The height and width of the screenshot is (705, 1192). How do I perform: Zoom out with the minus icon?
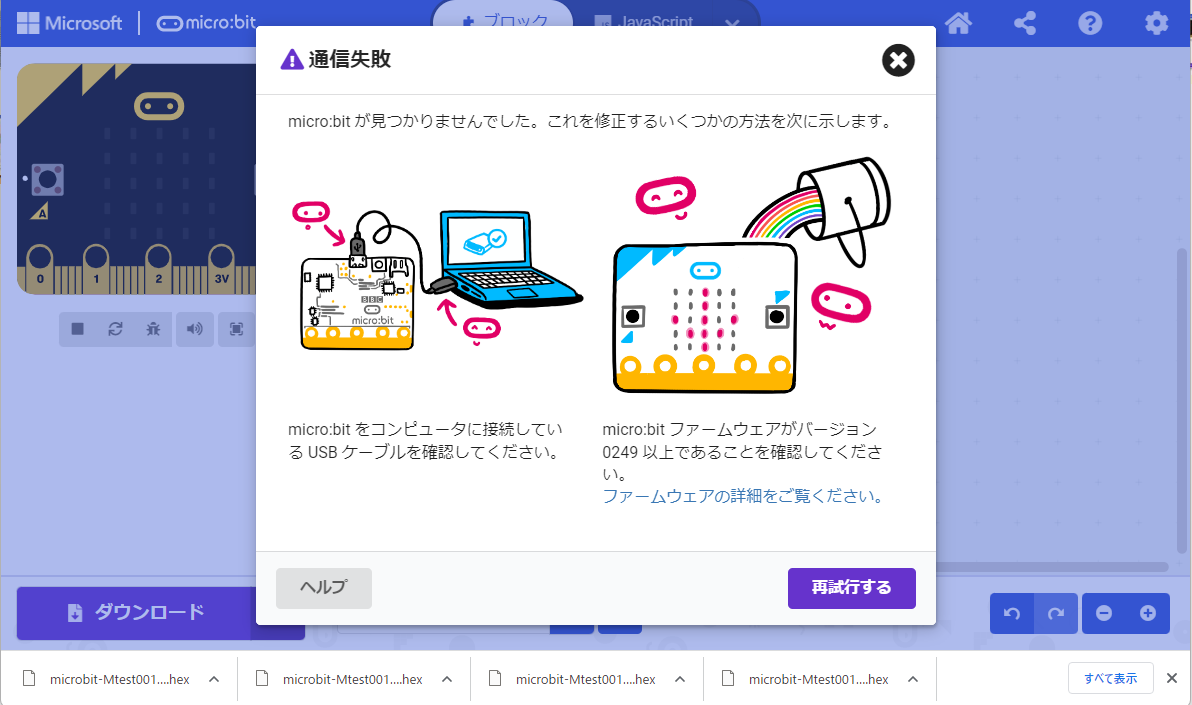point(1104,613)
